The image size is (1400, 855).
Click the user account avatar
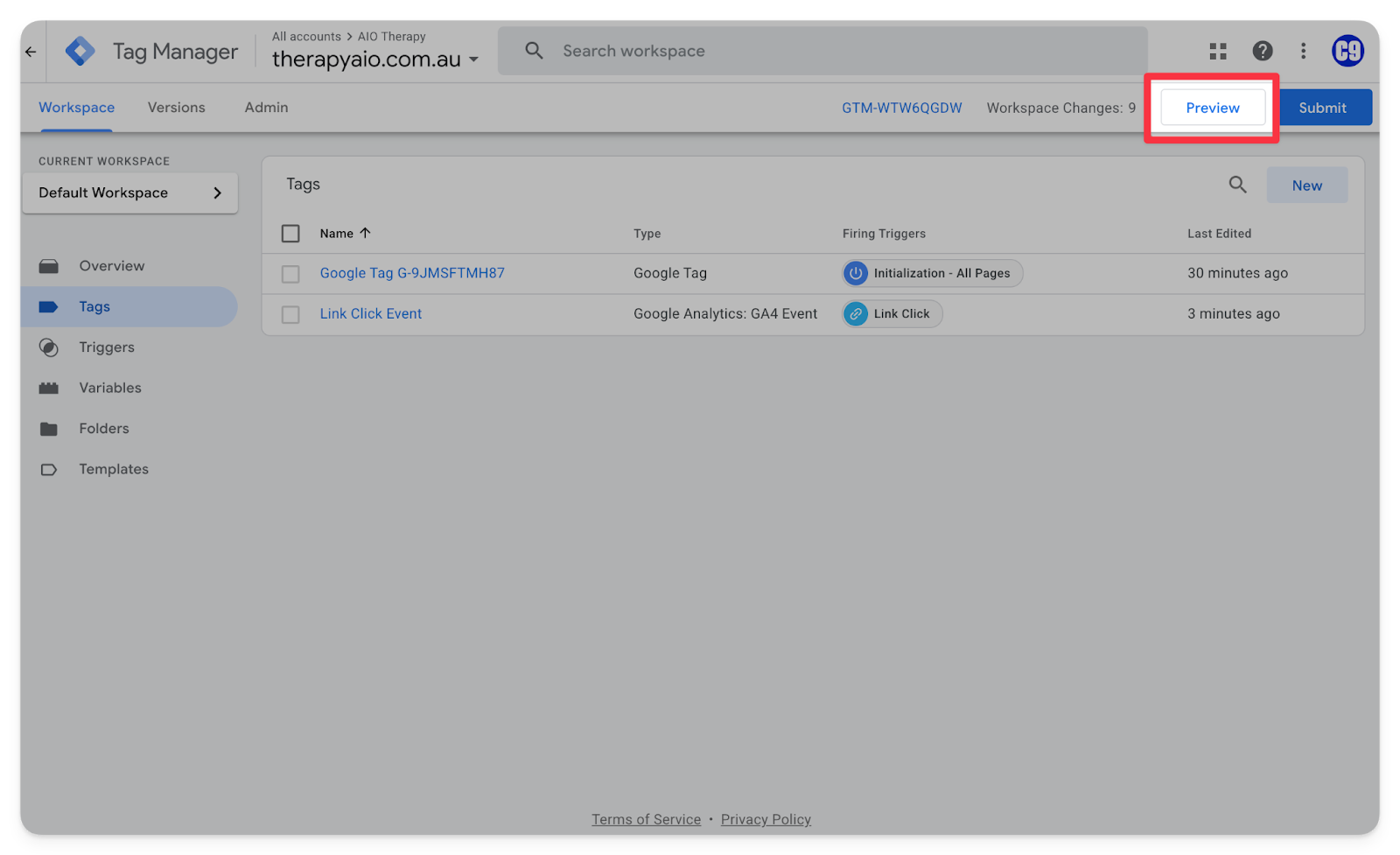coord(1347,52)
